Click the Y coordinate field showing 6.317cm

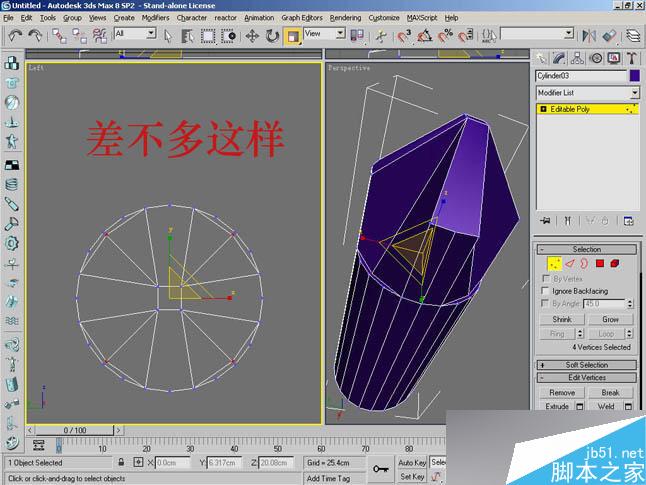point(224,463)
